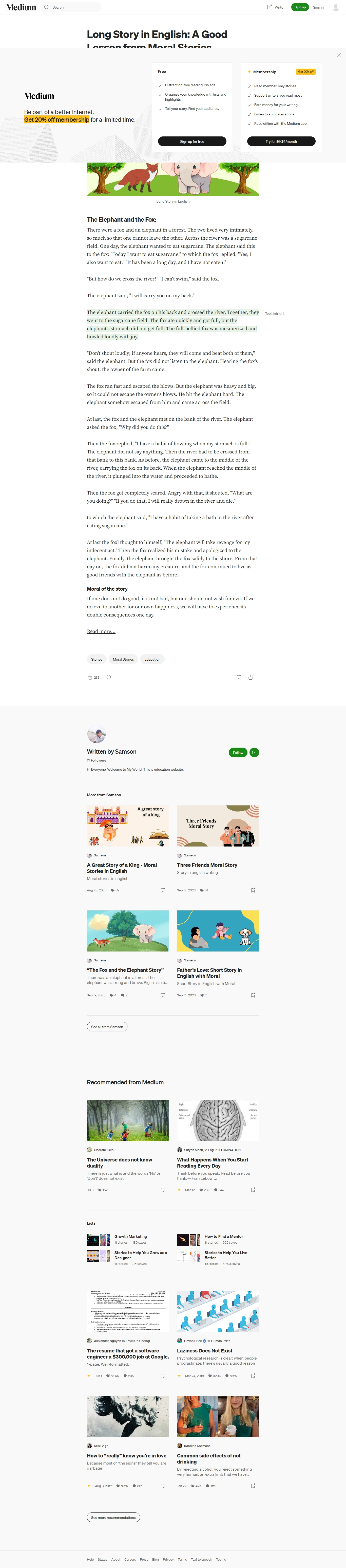Select the Moral Stories tag
The height and width of the screenshot is (1568, 346).
pyautogui.click(x=123, y=659)
